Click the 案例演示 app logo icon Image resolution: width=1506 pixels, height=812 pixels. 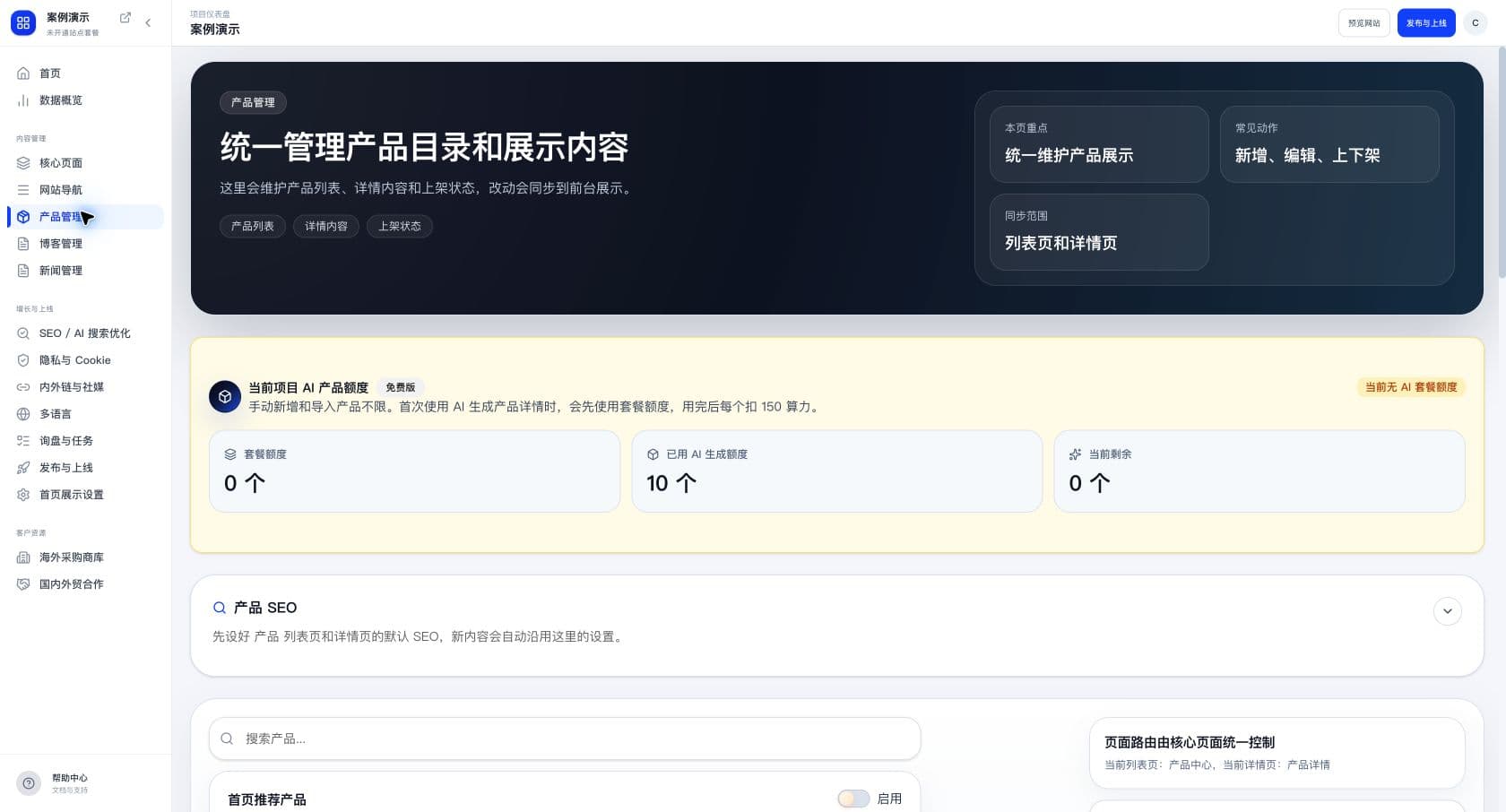[x=23, y=22]
